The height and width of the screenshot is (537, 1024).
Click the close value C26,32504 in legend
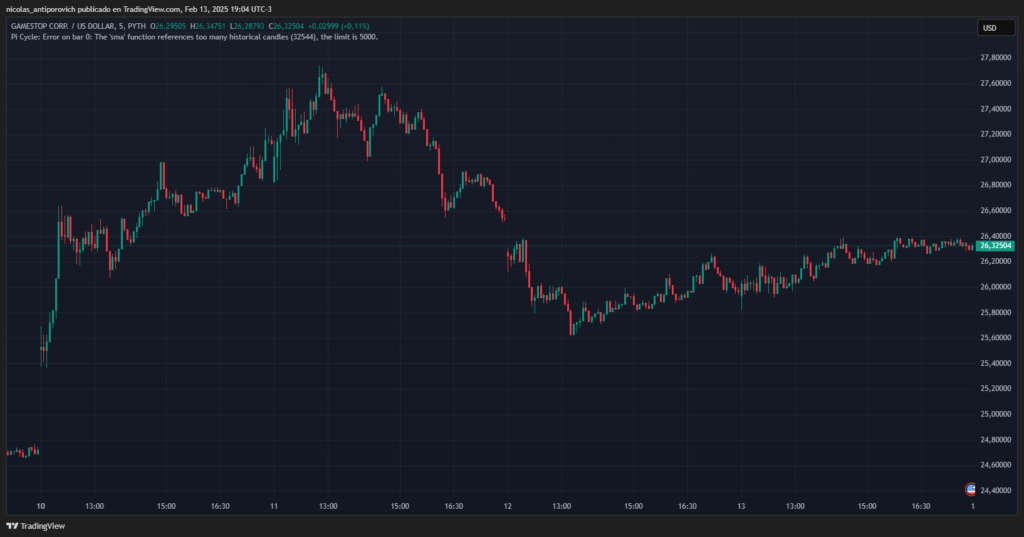click(x=286, y=27)
